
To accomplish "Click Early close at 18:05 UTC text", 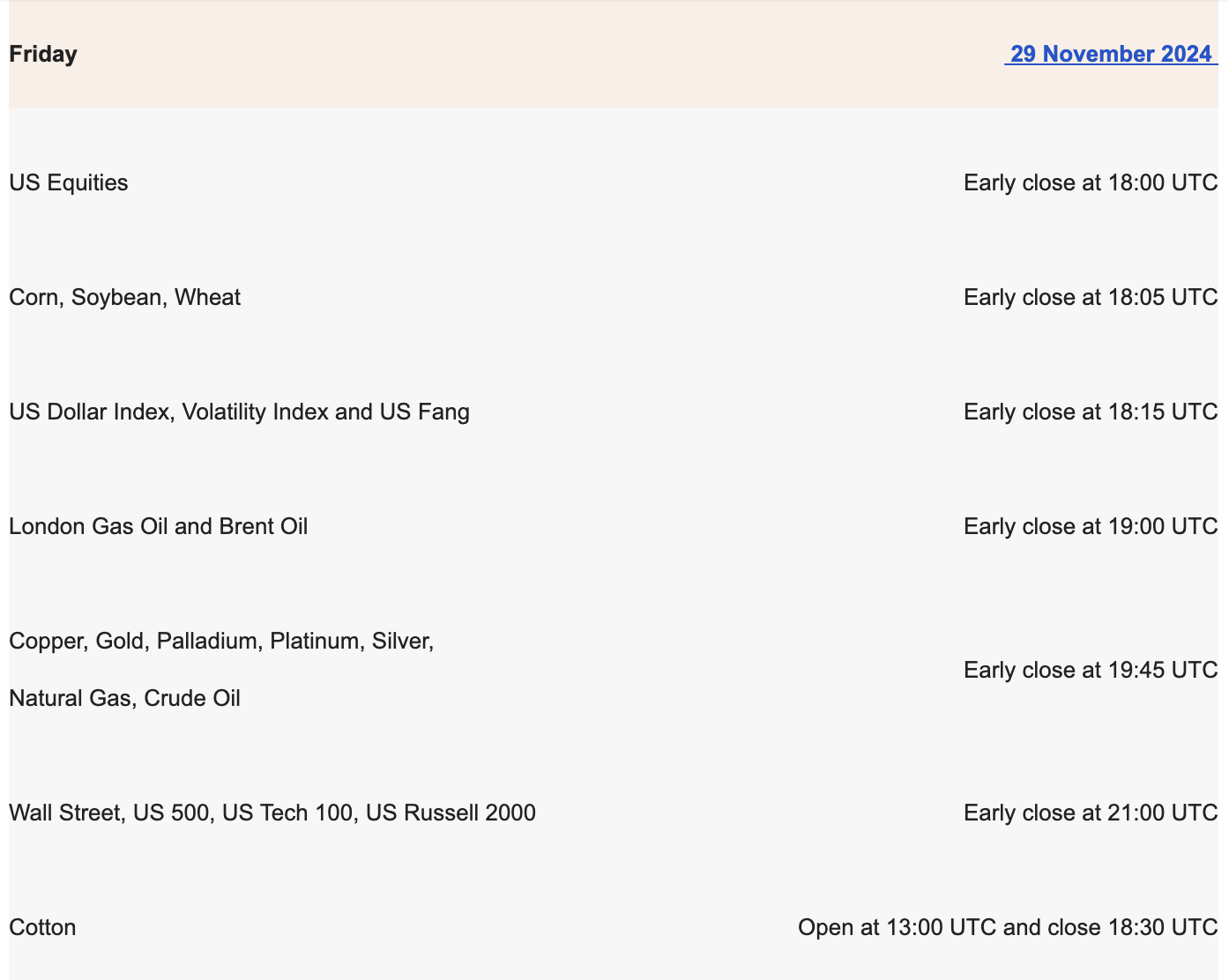I will 1091,297.
